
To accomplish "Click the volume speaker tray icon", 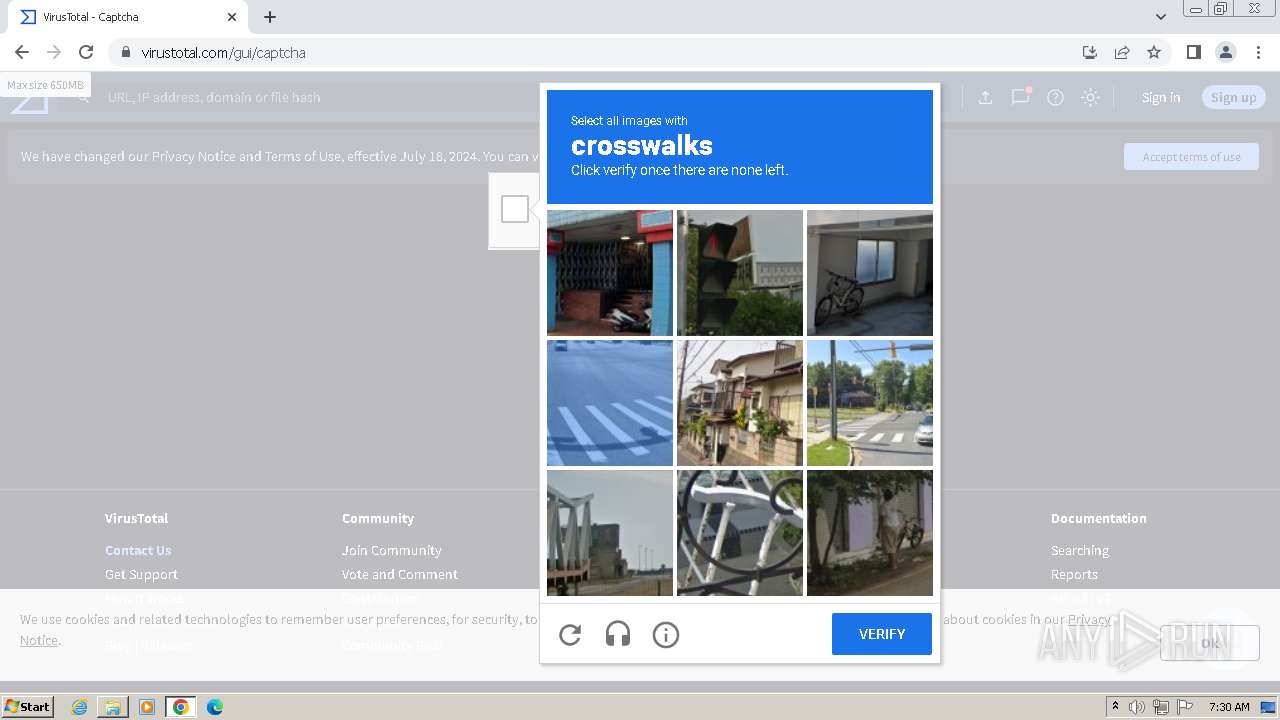I will 1137,707.
